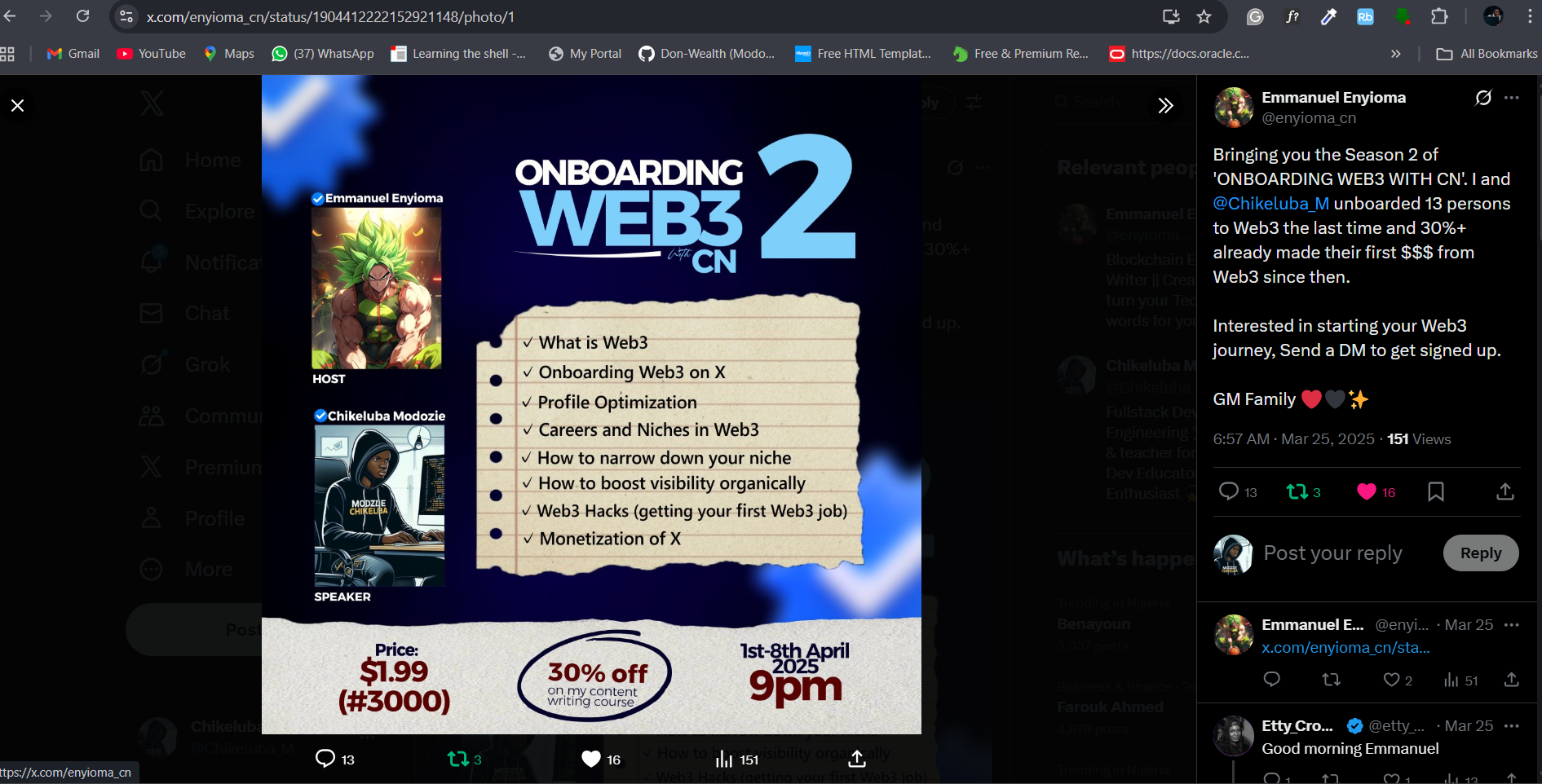The height and width of the screenshot is (784, 1542).
Task: Open more options on Etty Cro reply
Action: pos(1512,726)
